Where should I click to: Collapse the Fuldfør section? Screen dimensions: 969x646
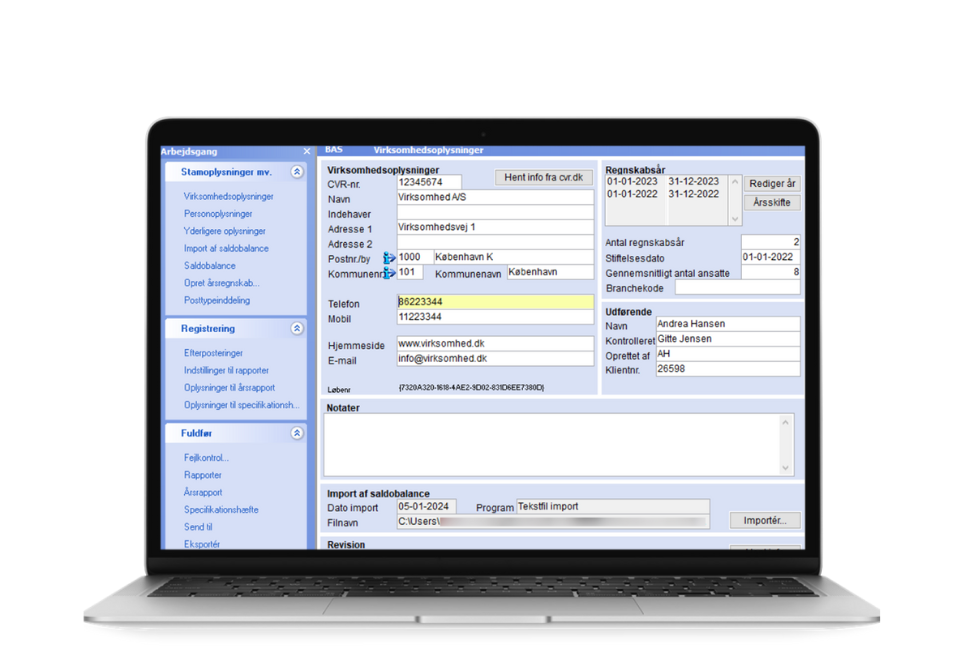297,434
